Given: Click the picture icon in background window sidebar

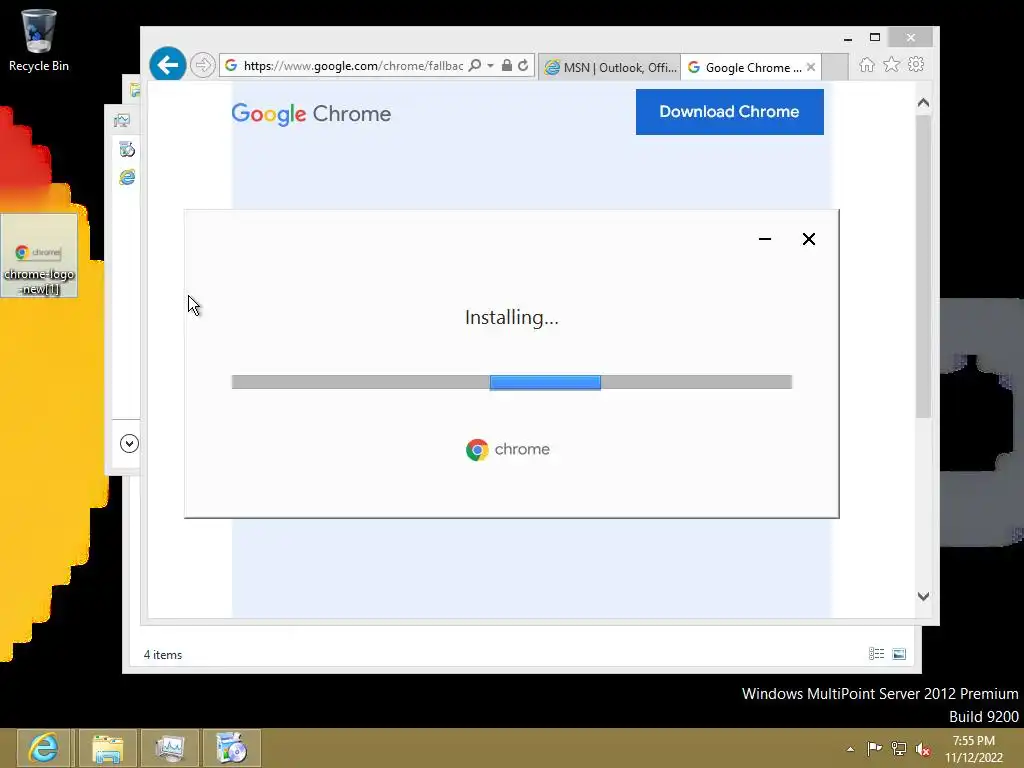Looking at the screenshot, I should pos(122,120).
